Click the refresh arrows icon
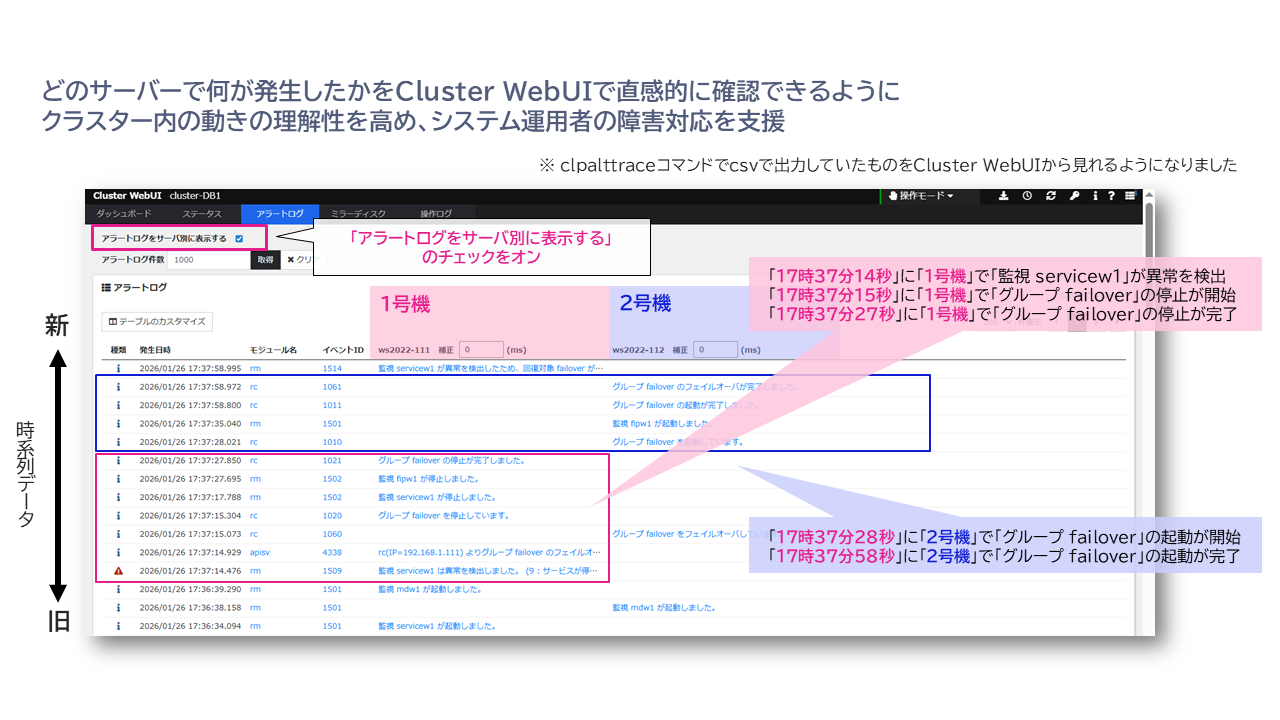1280x720 pixels. click(x=1050, y=196)
